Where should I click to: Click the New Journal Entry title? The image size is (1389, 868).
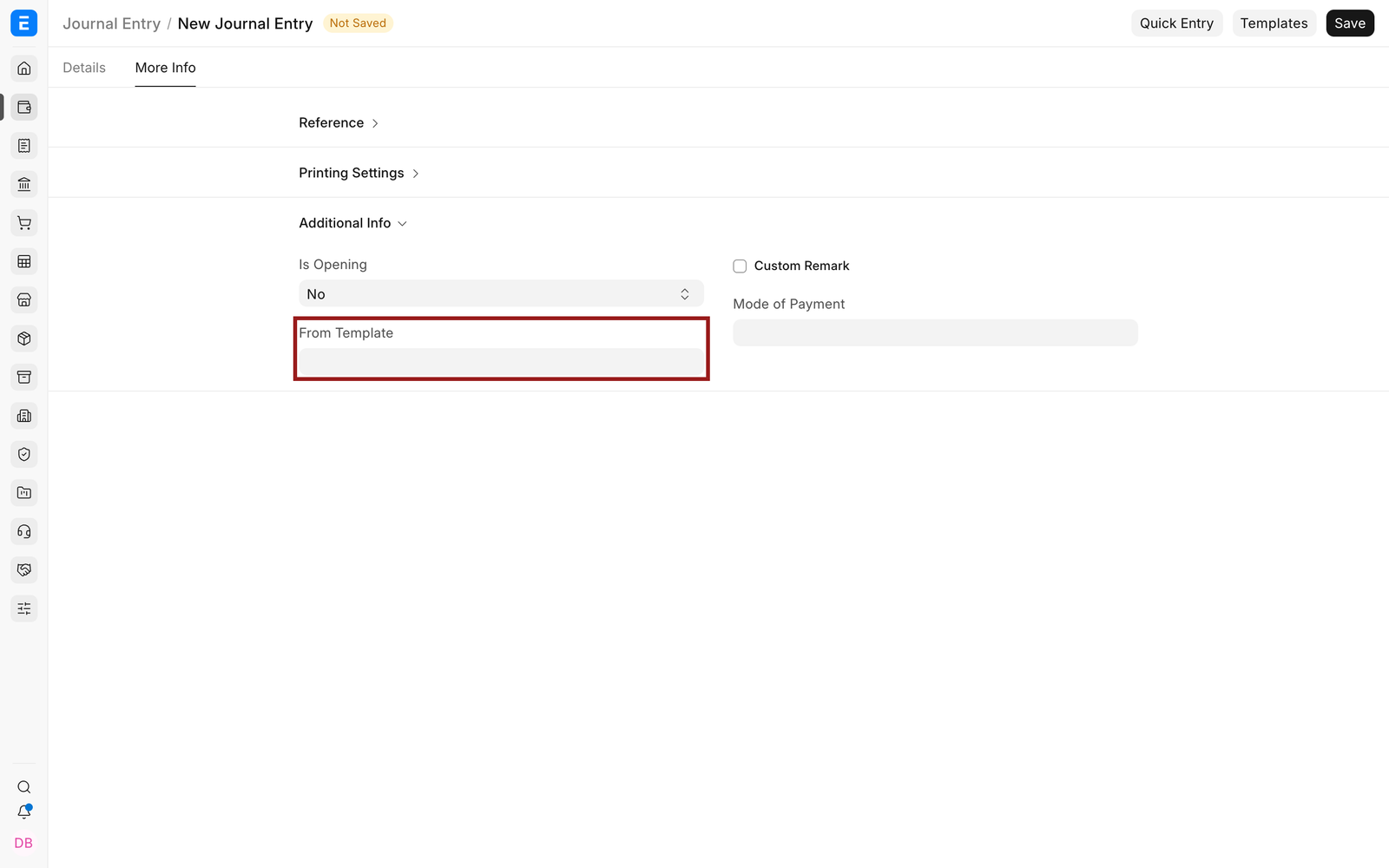245,23
